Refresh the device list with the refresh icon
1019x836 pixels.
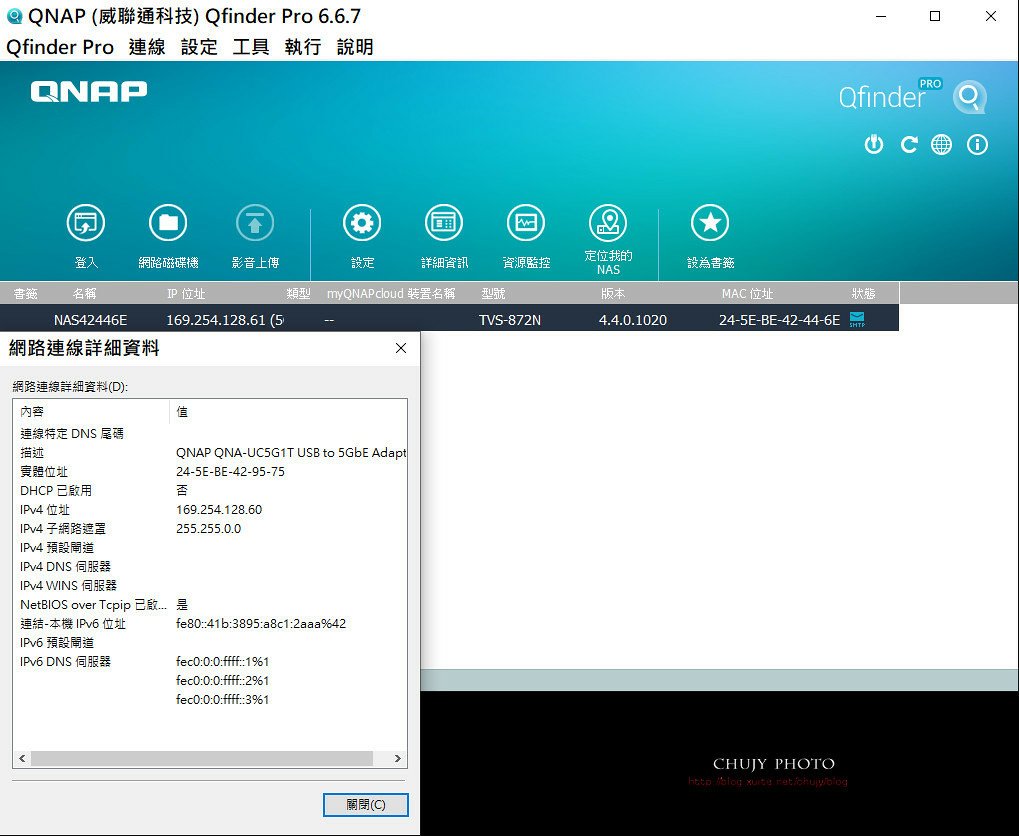(x=909, y=144)
